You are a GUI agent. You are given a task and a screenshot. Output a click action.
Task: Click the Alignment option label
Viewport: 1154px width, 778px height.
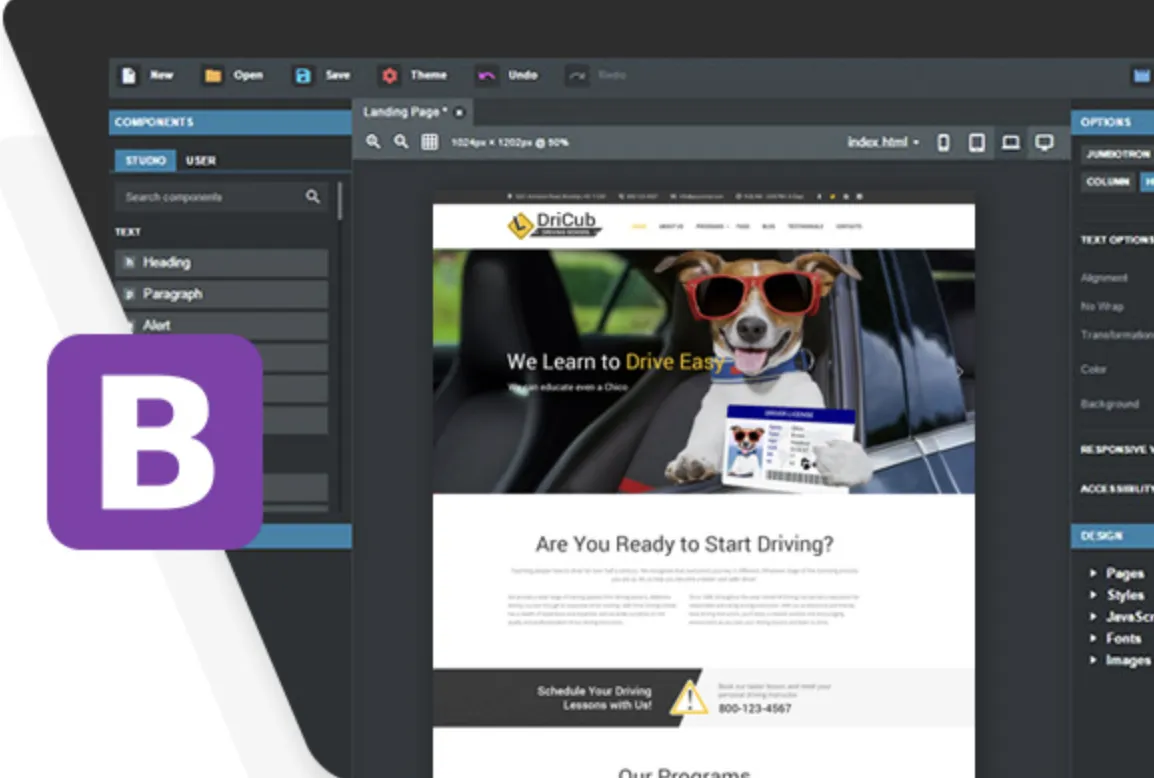pyautogui.click(x=1104, y=277)
